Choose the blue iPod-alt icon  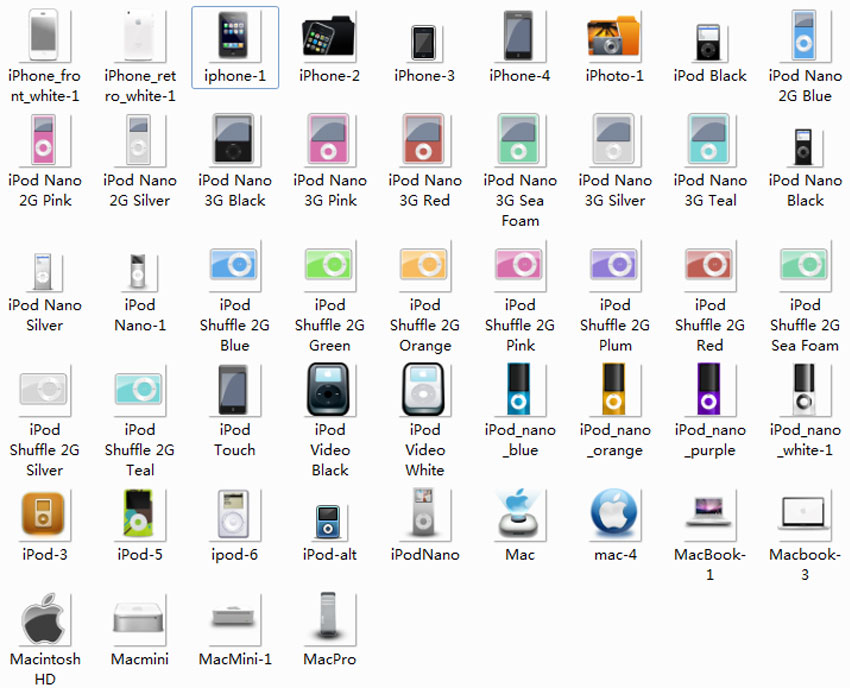[x=329, y=521]
